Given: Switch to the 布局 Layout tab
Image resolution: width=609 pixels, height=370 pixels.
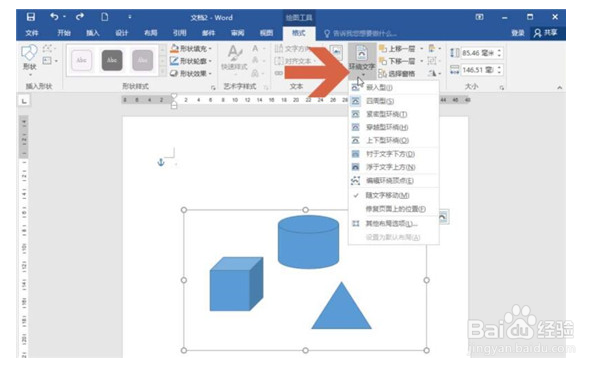Looking at the screenshot, I should [x=151, y=33].
